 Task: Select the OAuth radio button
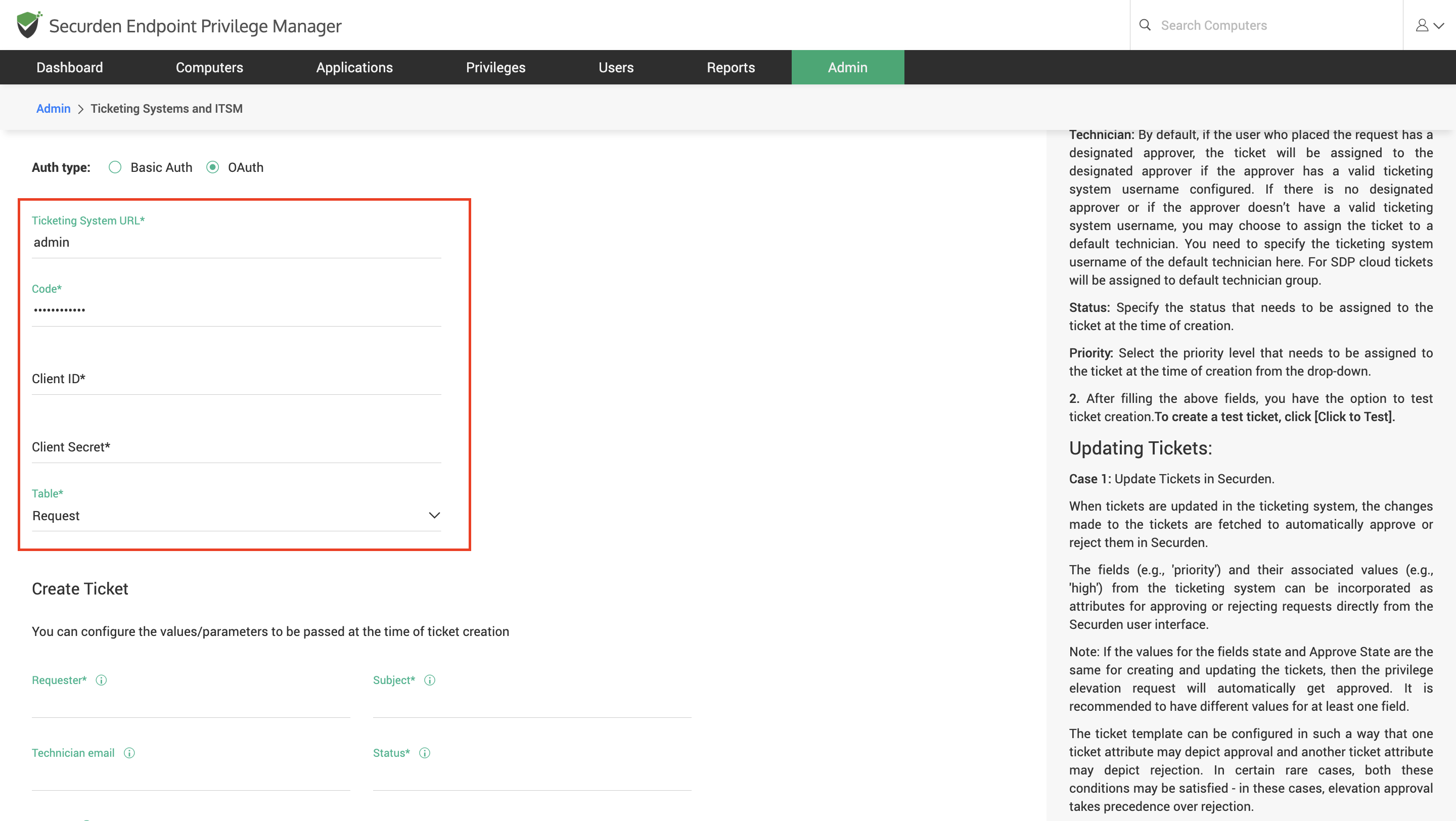pos(212,167)
